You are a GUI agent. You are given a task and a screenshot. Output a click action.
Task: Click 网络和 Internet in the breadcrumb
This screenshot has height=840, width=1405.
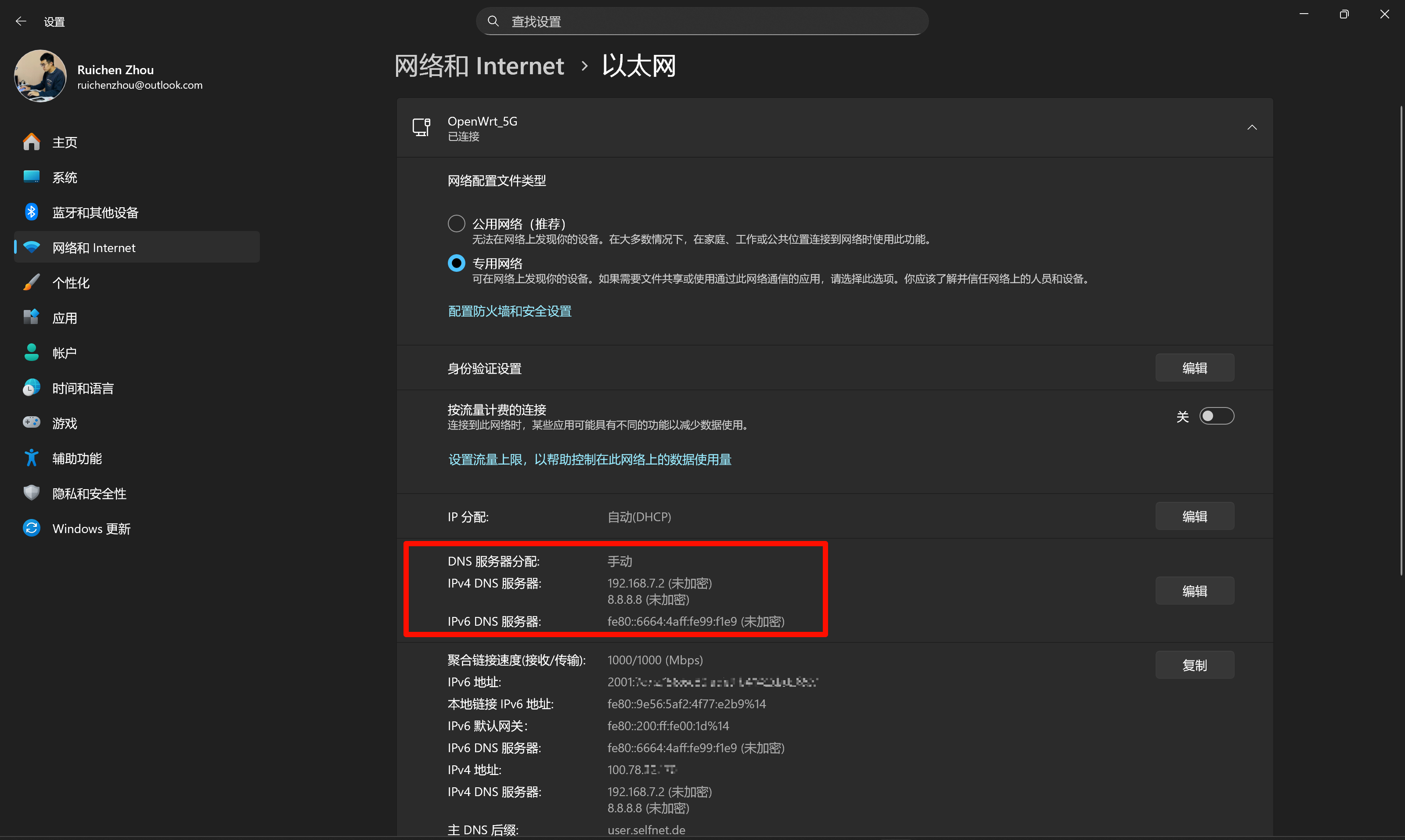479,66
